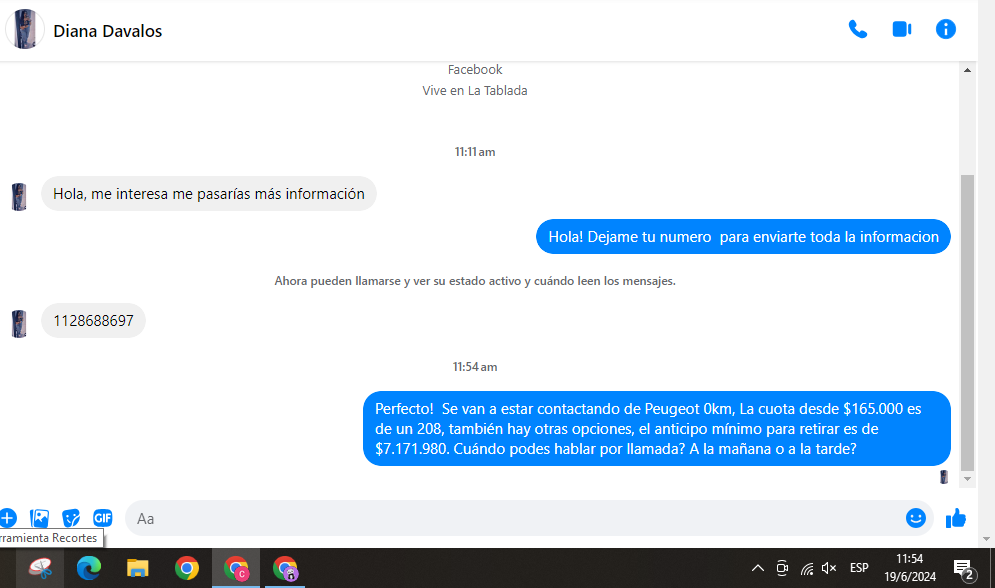Choose a sticker to send
The width and height of the screenshot is (995, 588).
71,518
